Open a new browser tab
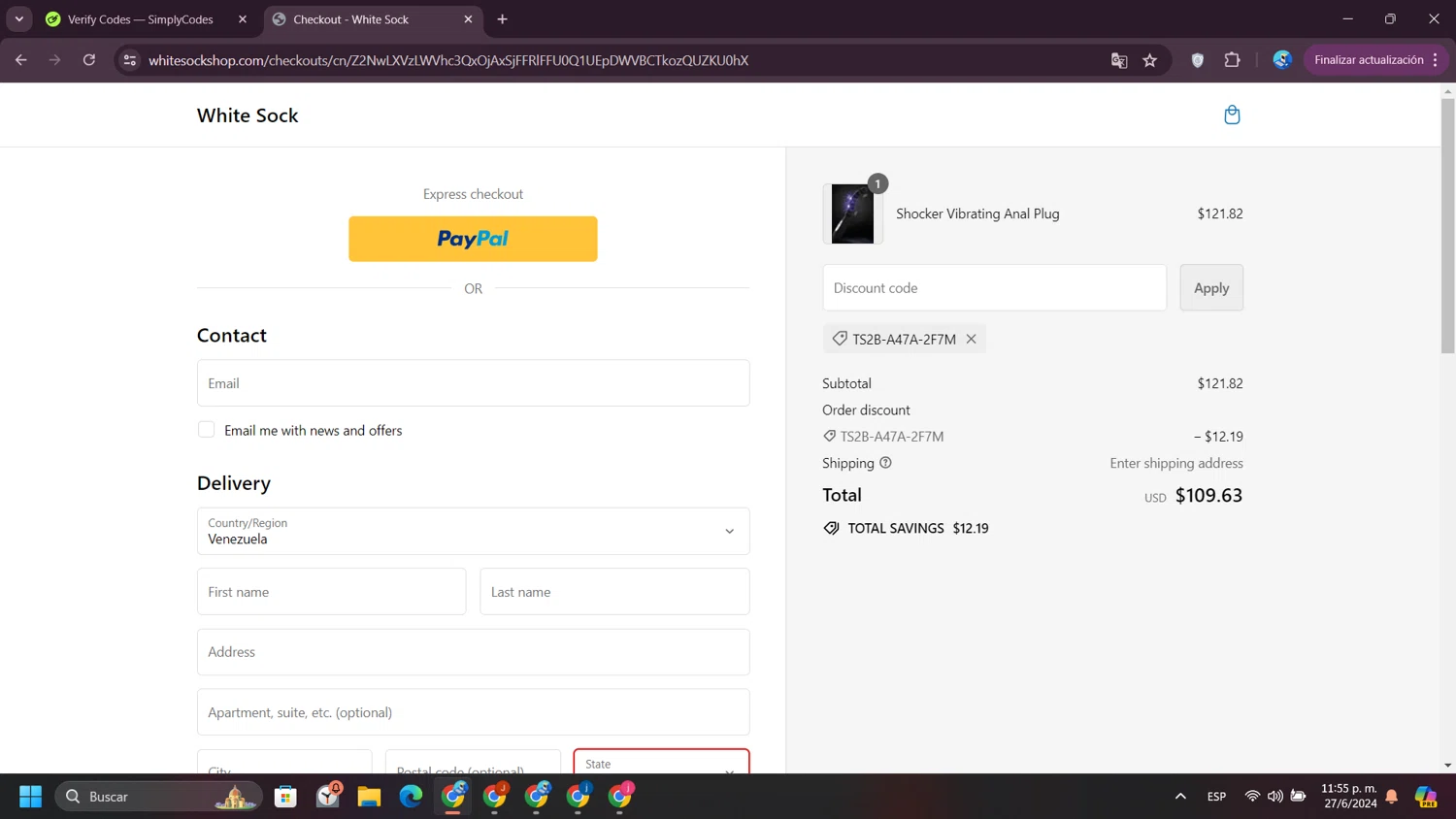 (x=502, y=19)
